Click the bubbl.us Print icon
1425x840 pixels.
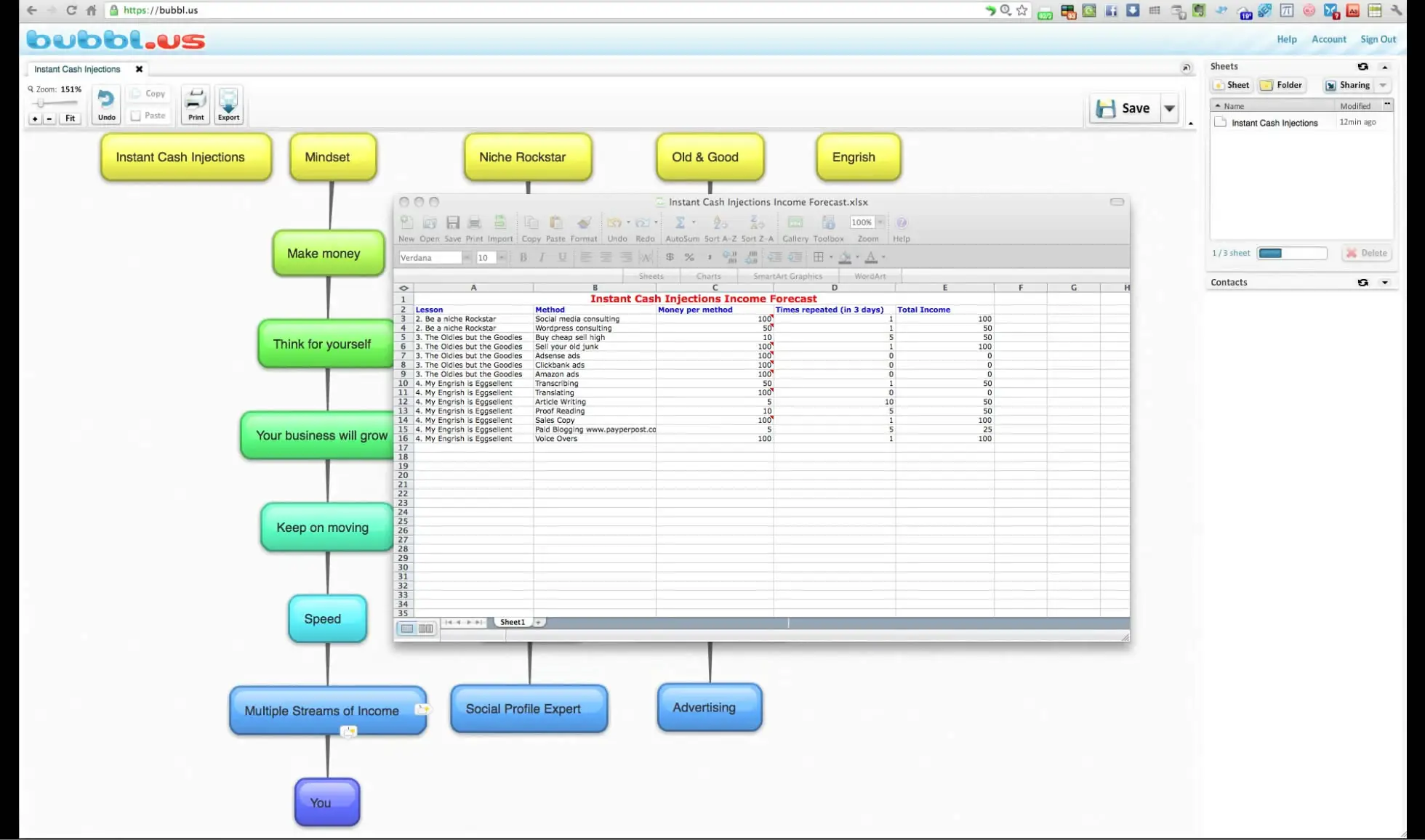coord(196,105)
